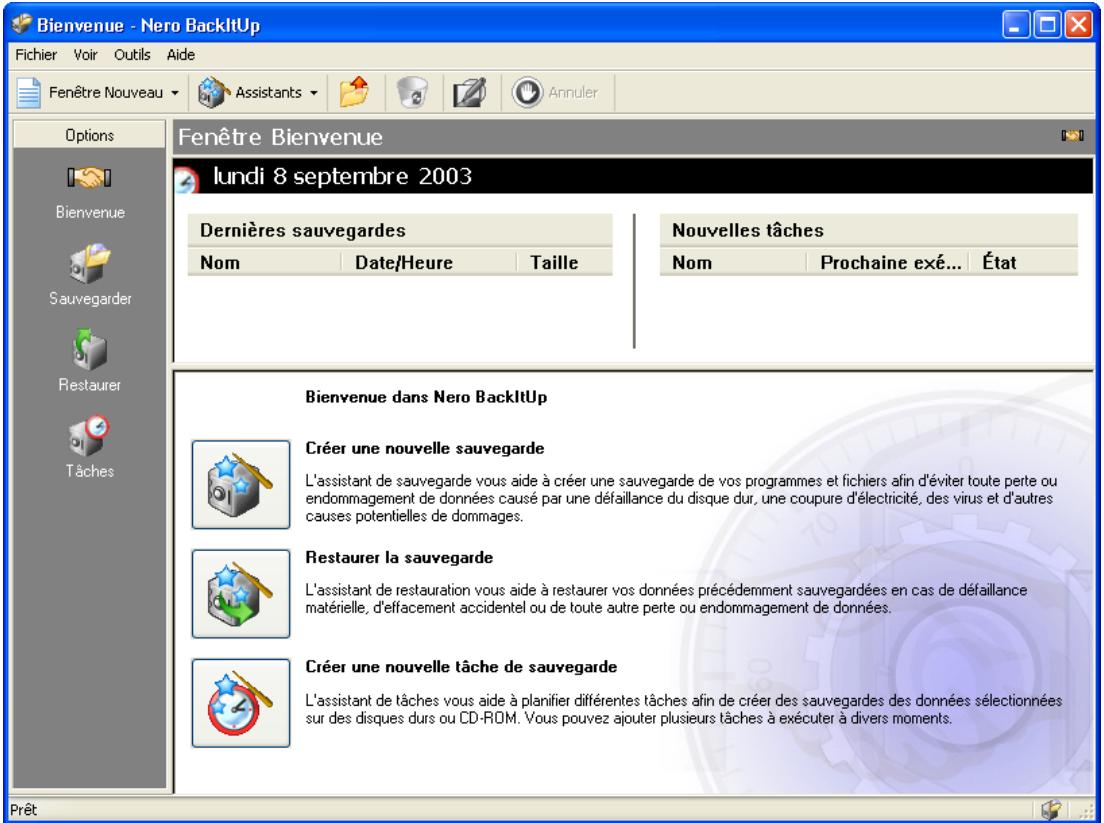Open the Fichier menu

coord(36,55)
